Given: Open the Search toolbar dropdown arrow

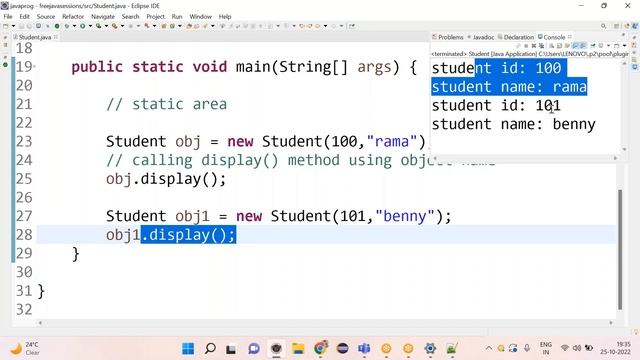Looking at the screenshot, I should point(213,26).
